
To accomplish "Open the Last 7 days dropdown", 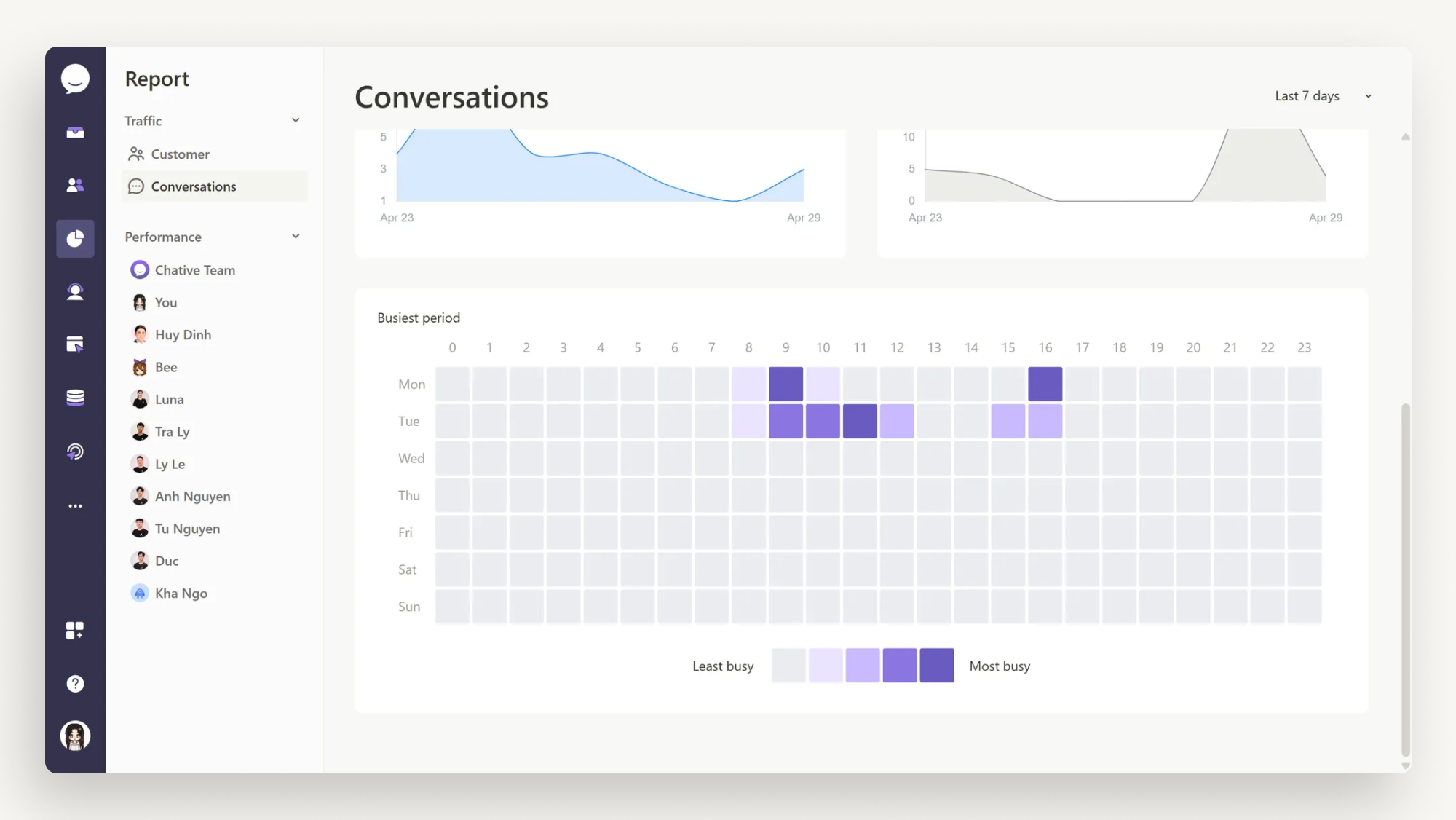I will click(x=1322, y=96).
